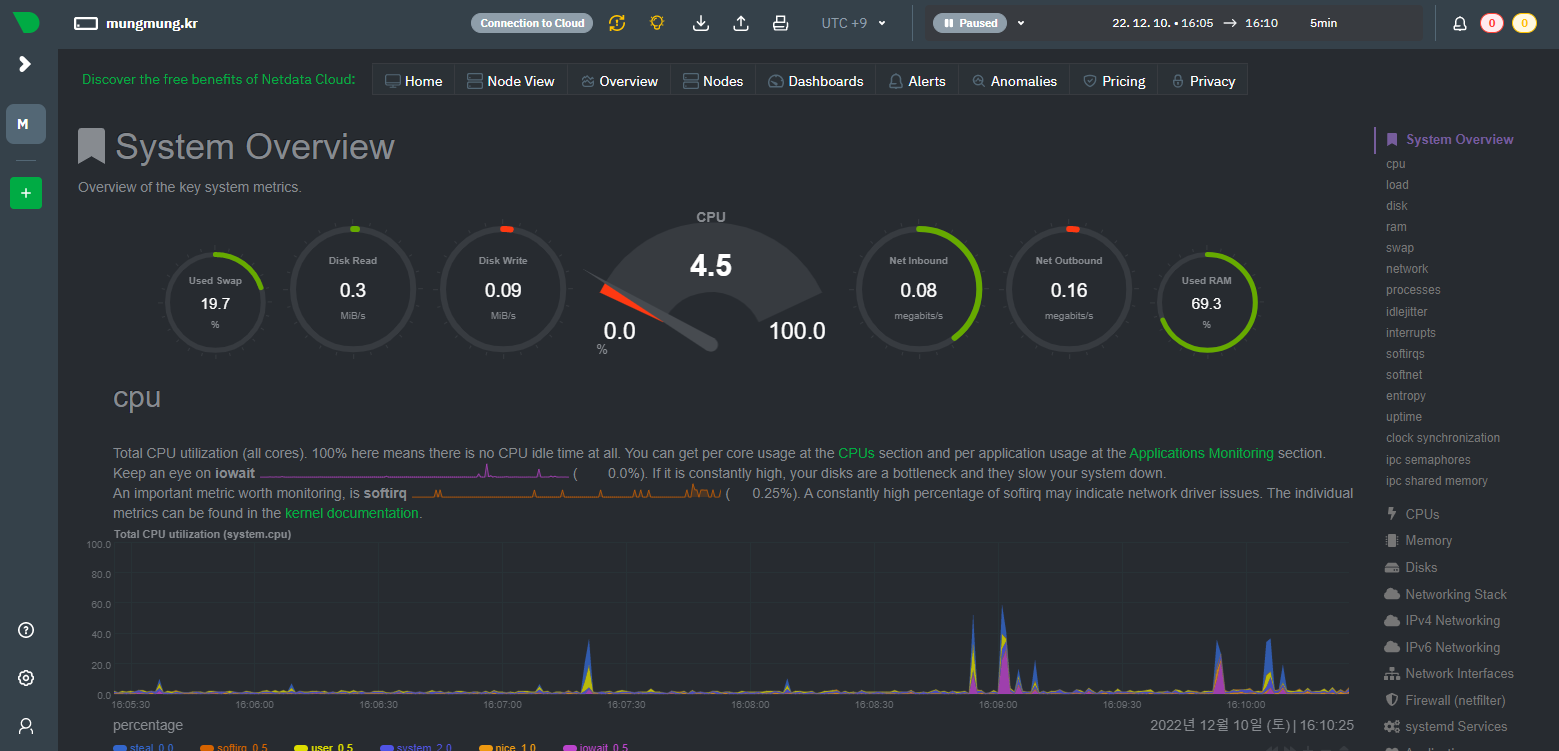Follow the kernel documentation link

pos(352,513)
